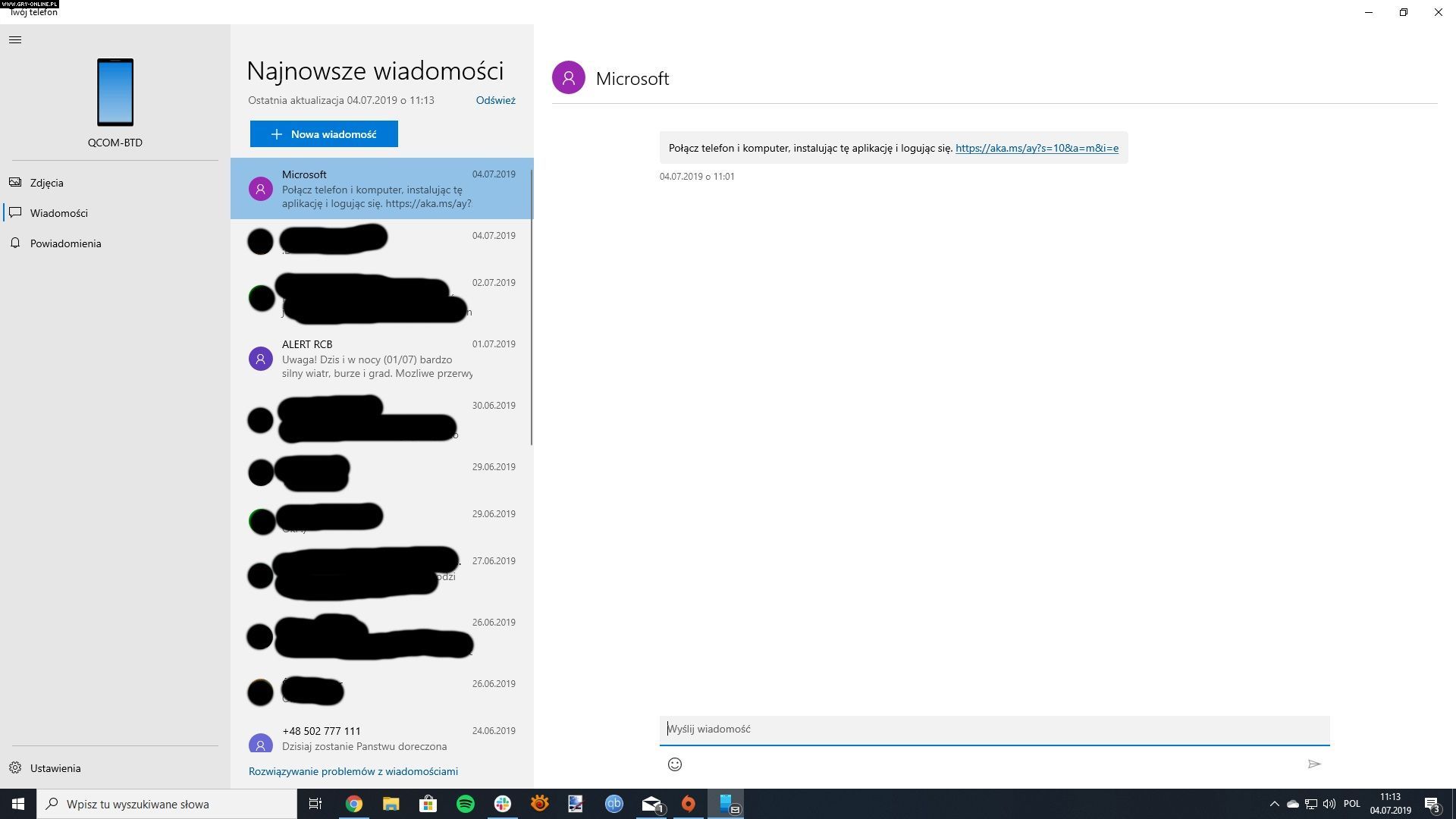
Task: Show hidden system tray icons
Action: coord(1274,804)
